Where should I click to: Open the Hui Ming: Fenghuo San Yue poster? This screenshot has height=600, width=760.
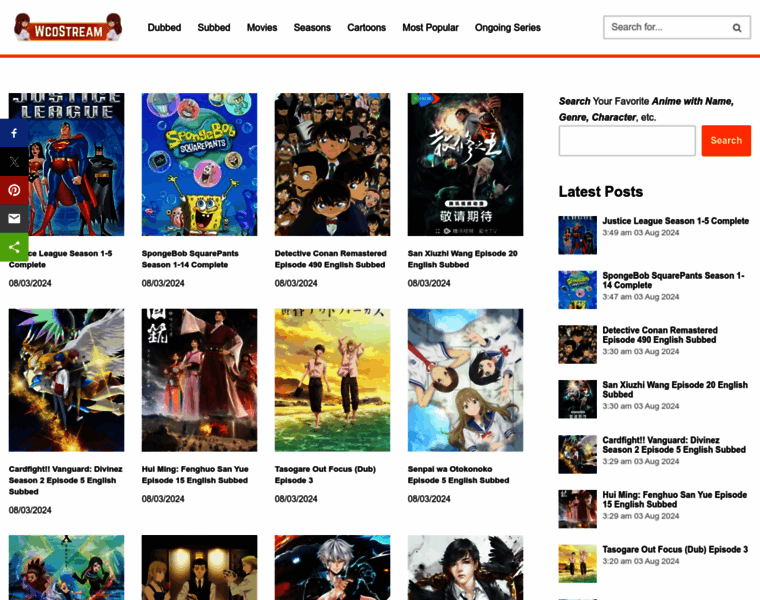(199, 380)
